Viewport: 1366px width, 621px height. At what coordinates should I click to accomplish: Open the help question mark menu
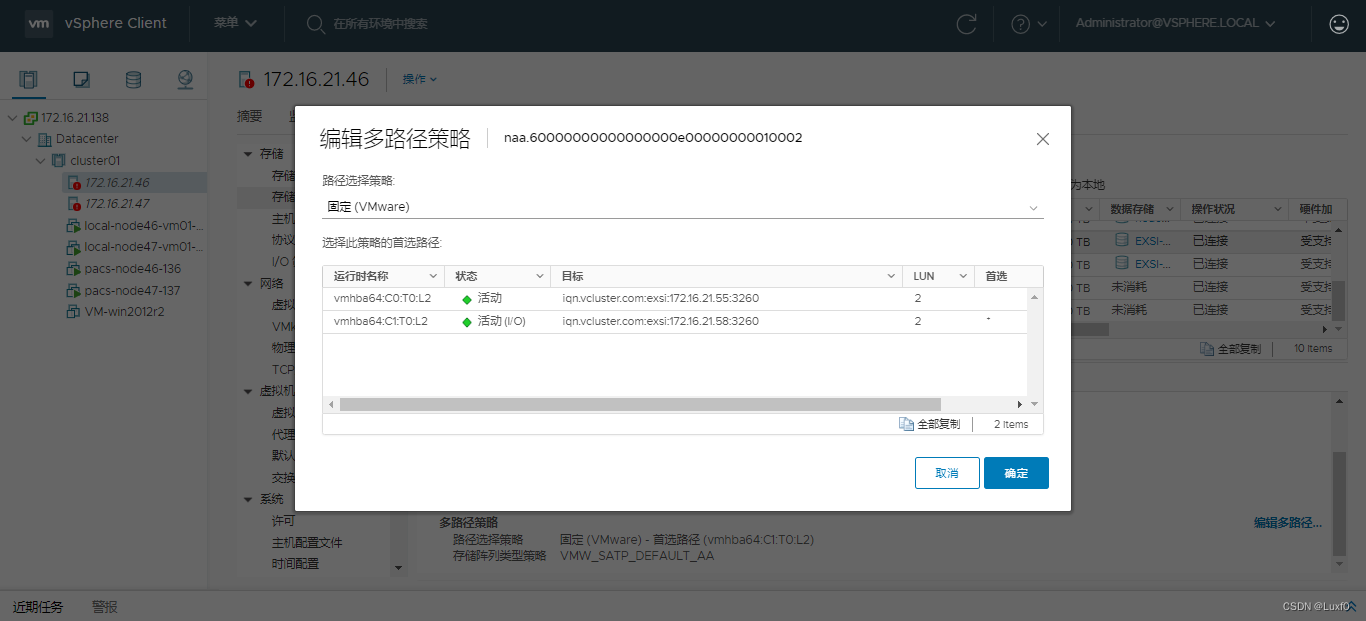click(x=1029, y=24)
